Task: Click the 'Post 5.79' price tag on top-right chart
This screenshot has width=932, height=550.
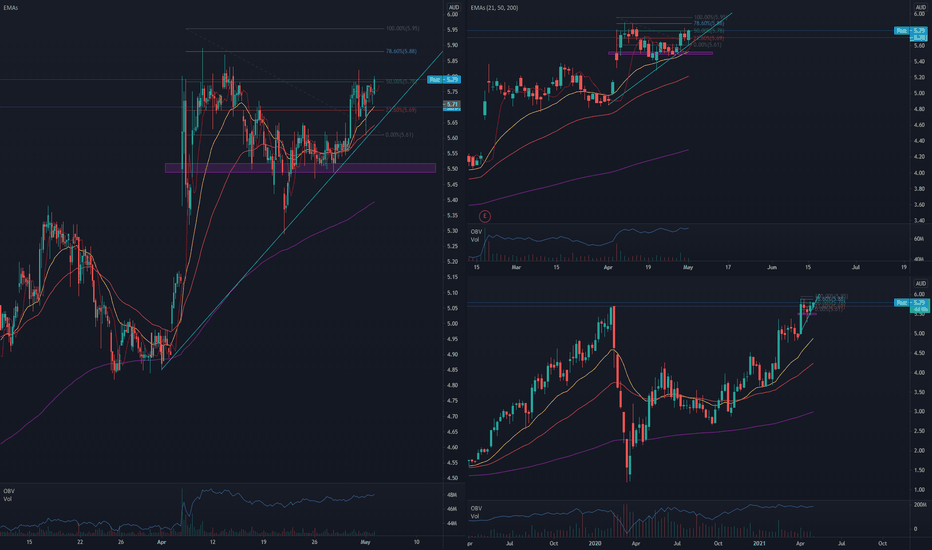Action: [911, 30]
